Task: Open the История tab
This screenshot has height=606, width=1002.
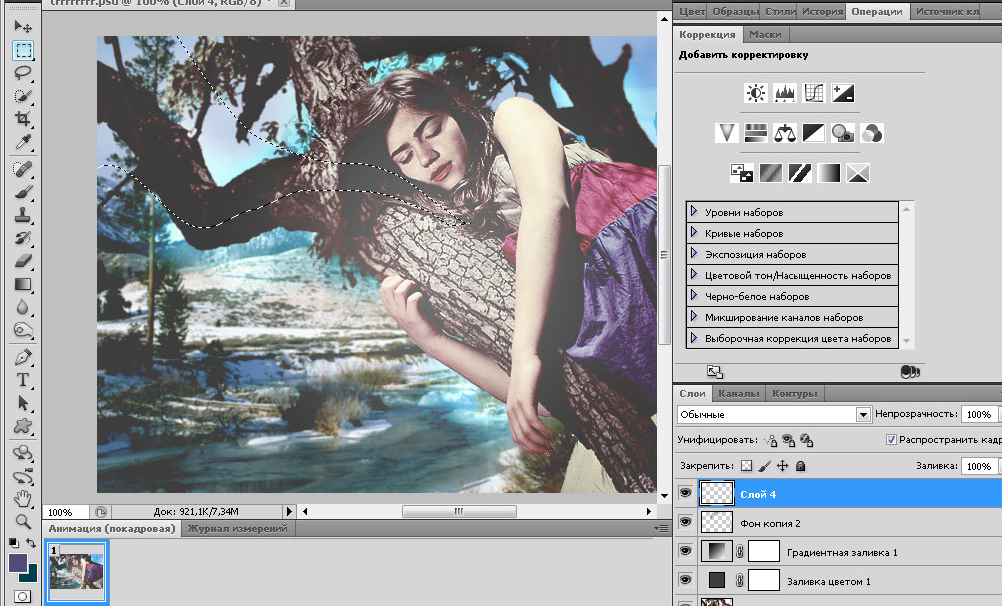Action: (x=823, y=12)
